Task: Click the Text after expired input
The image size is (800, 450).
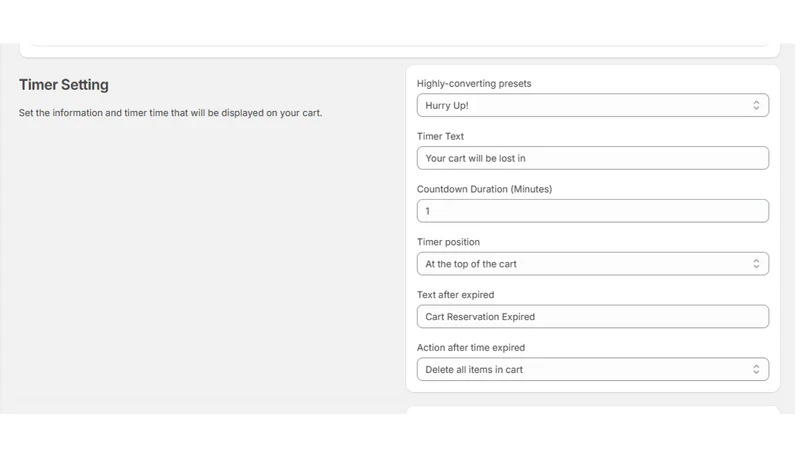Action: [592, 316]
